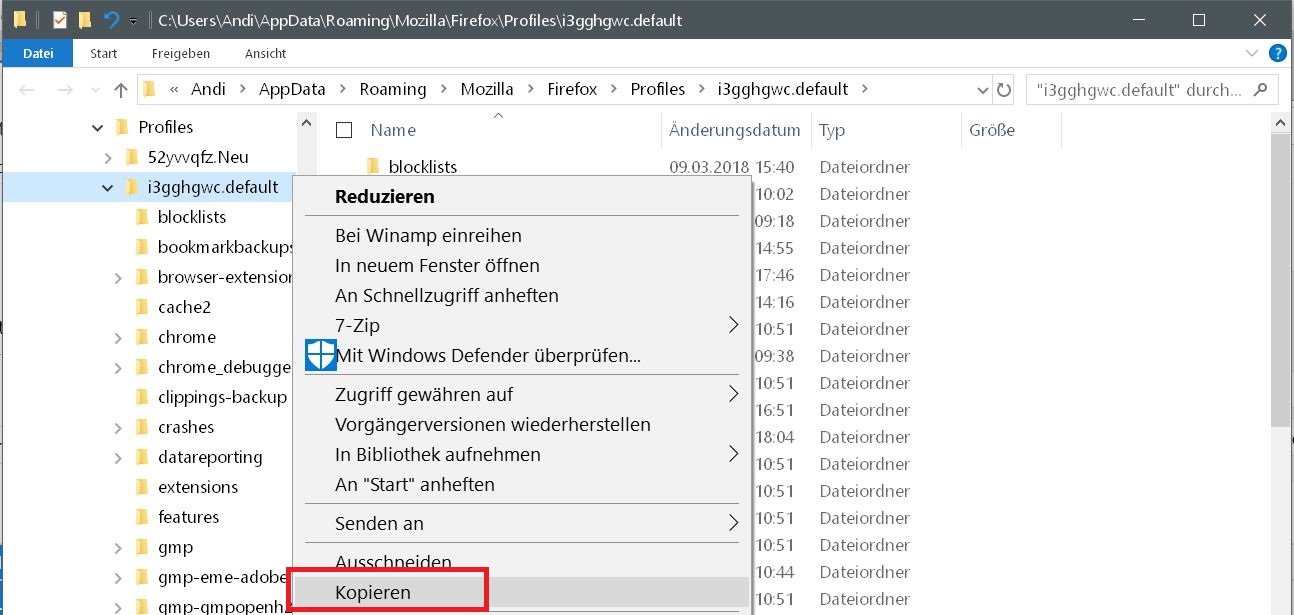
Task: Open the Datei ribbon tab
Action: coord(38,53)
